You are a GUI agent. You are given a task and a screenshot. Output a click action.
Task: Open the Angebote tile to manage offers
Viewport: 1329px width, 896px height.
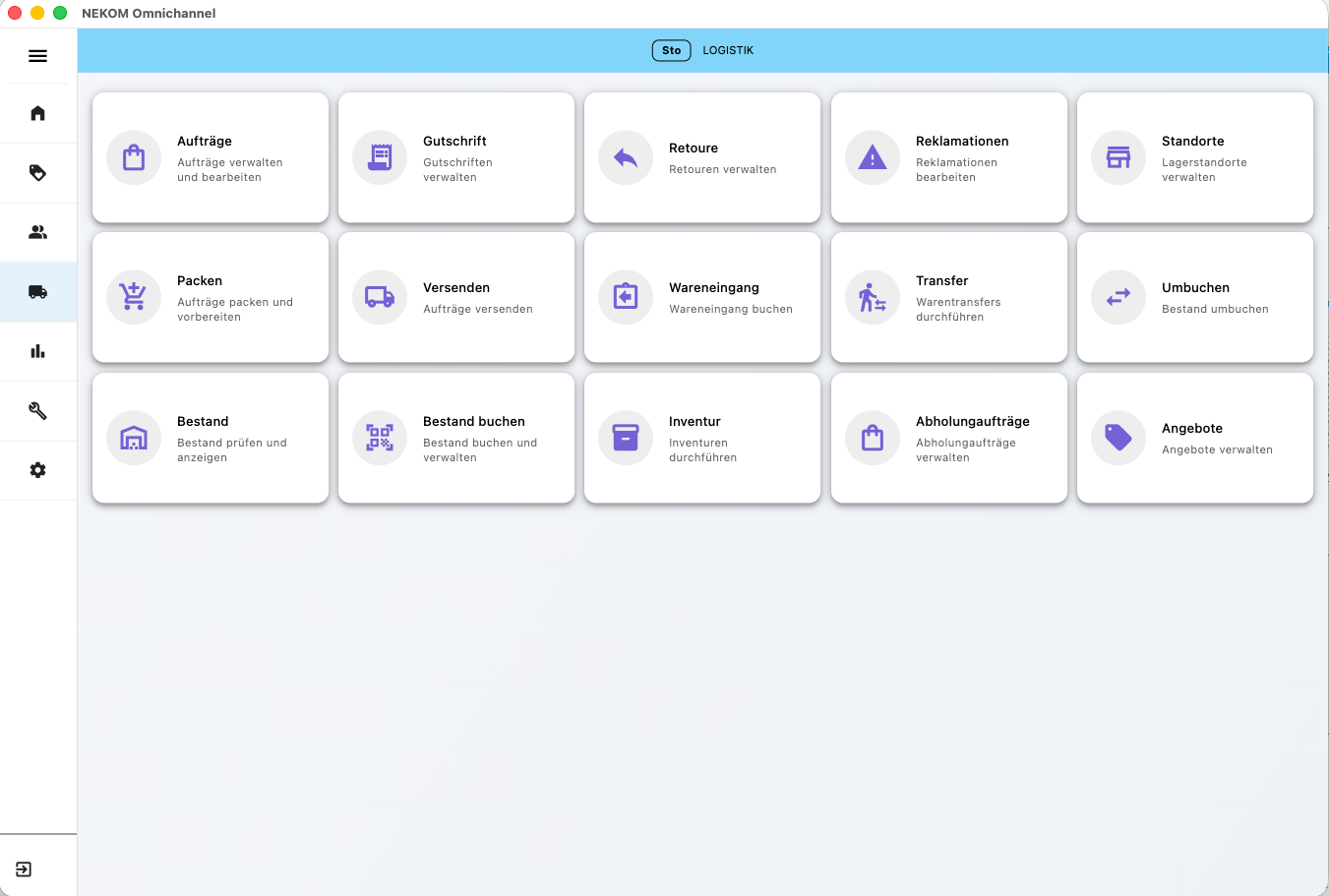pos(1194,438)
